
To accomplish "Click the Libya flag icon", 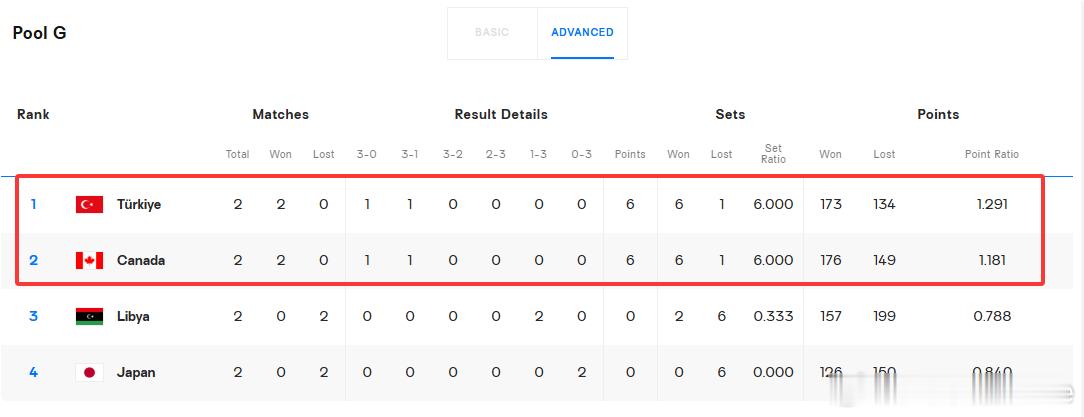I will (89, 316).
